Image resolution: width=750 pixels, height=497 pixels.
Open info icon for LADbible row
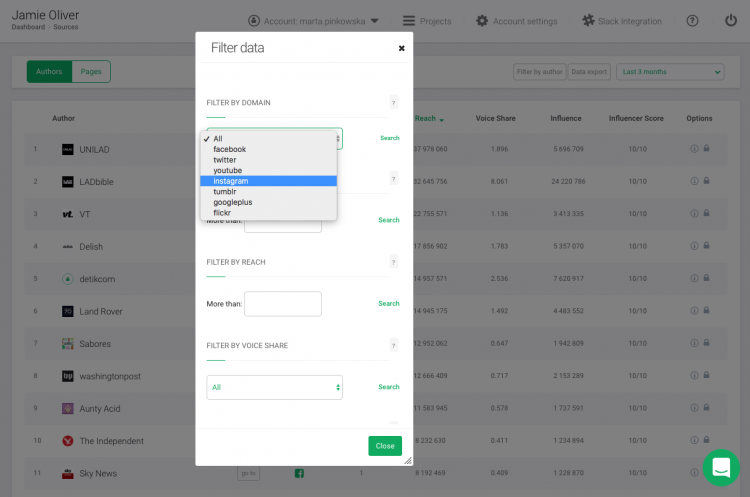(694, 181)
